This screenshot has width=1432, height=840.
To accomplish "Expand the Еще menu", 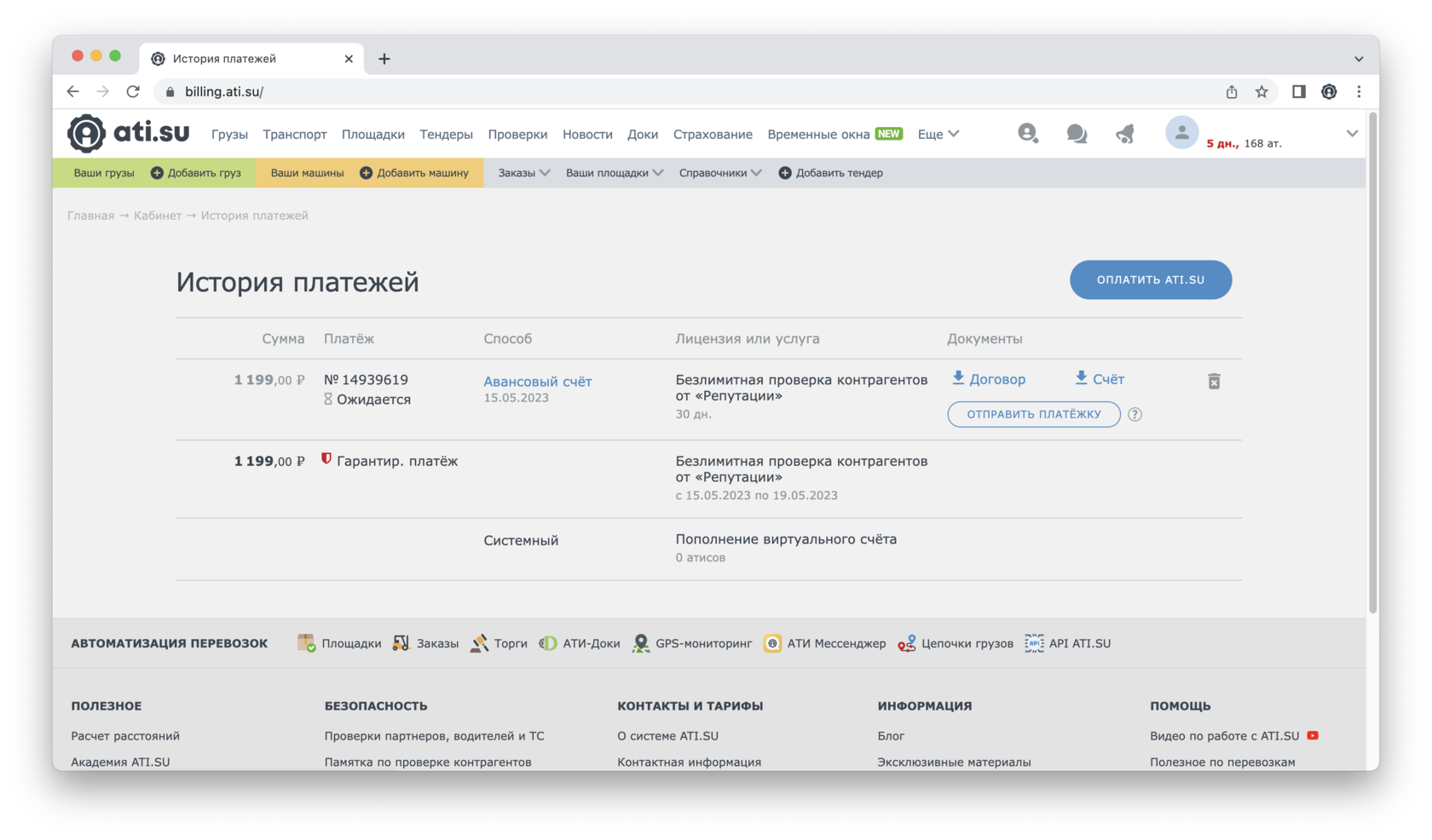I will coord(938,134).
